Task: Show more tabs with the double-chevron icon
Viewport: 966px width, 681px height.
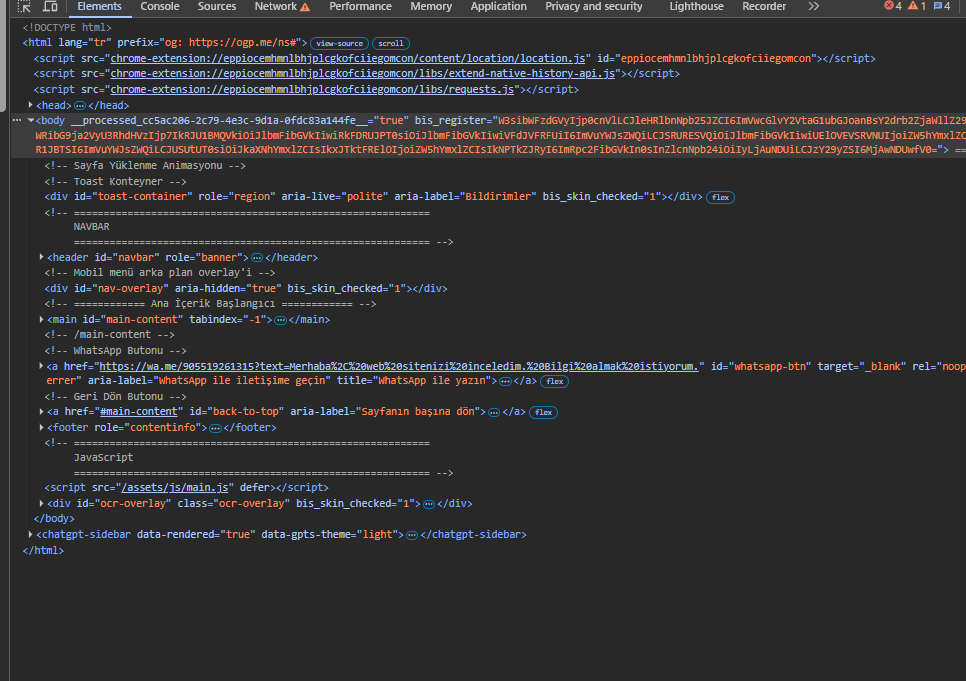Action: click(x=813, y=6)
